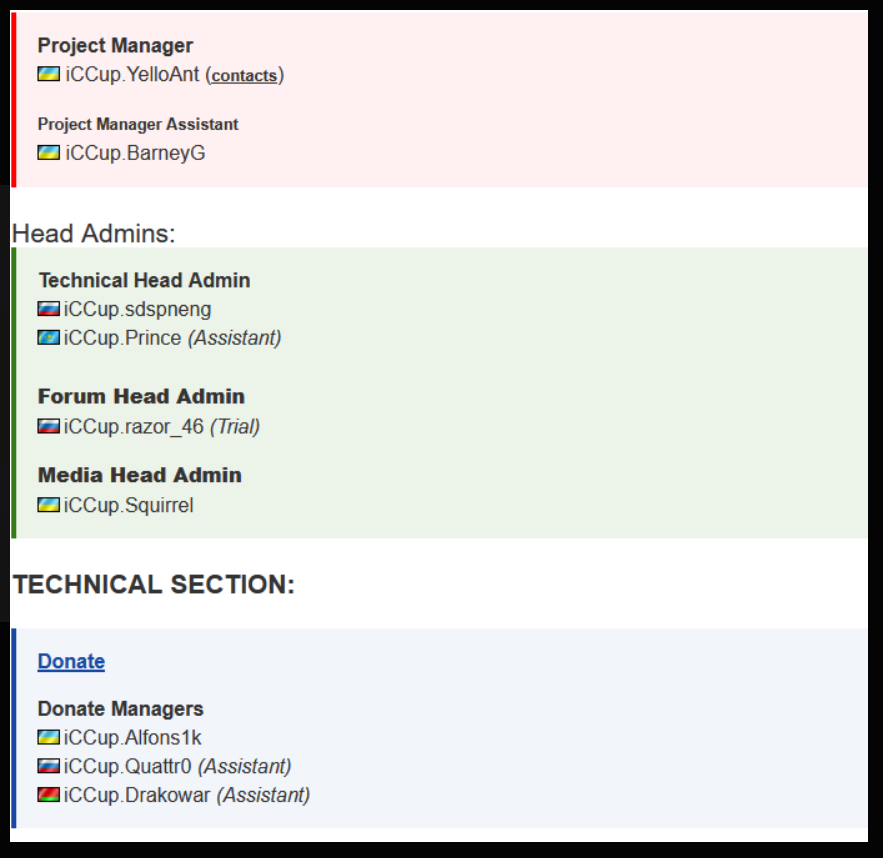Screen dimensions: 883x858
Task: Select the iCCup.YelloAnt username
Action: click(132, 75)
